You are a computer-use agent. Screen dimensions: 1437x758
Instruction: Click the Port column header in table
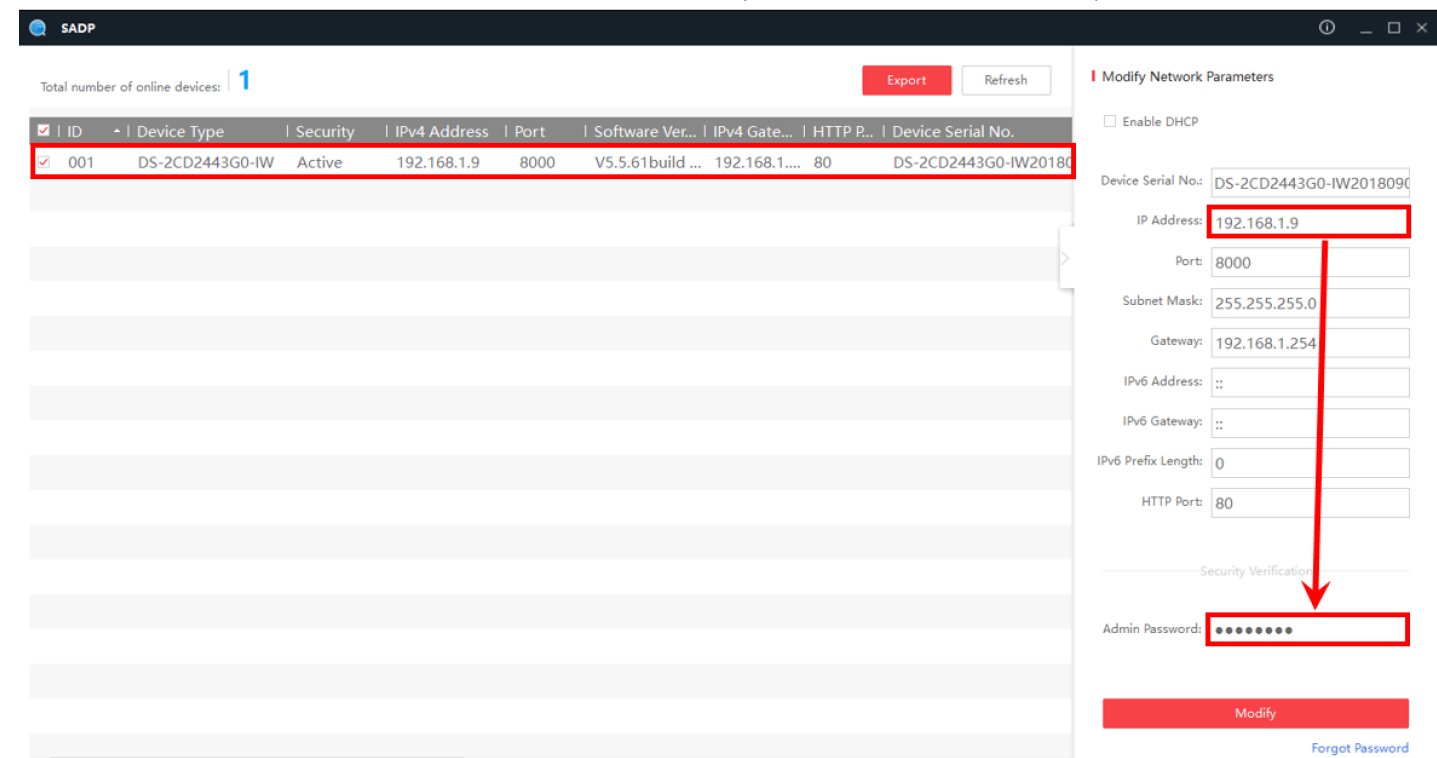pyautogui.click(x=530, y=132)
